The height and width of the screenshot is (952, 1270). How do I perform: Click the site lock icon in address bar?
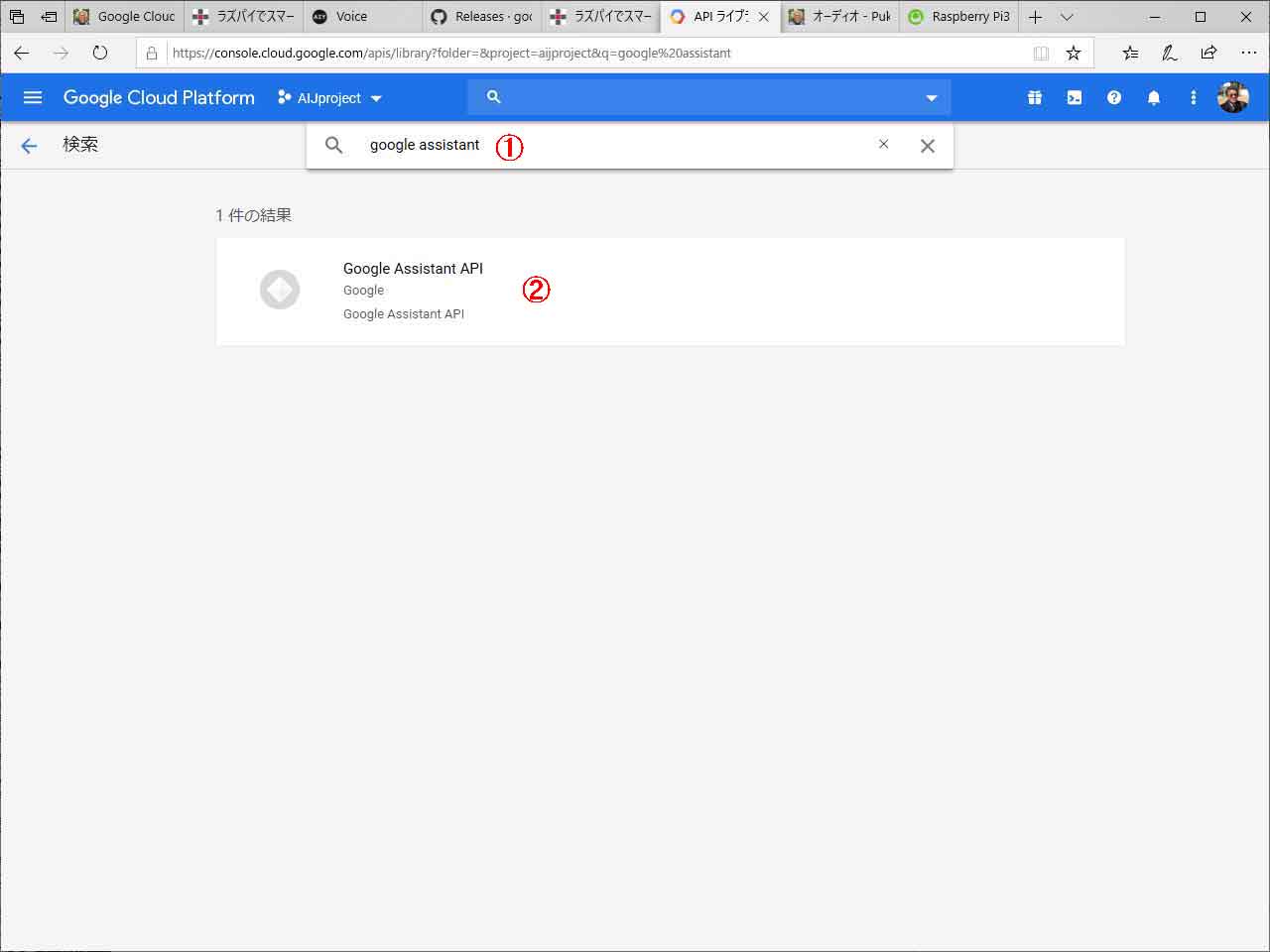152,53
